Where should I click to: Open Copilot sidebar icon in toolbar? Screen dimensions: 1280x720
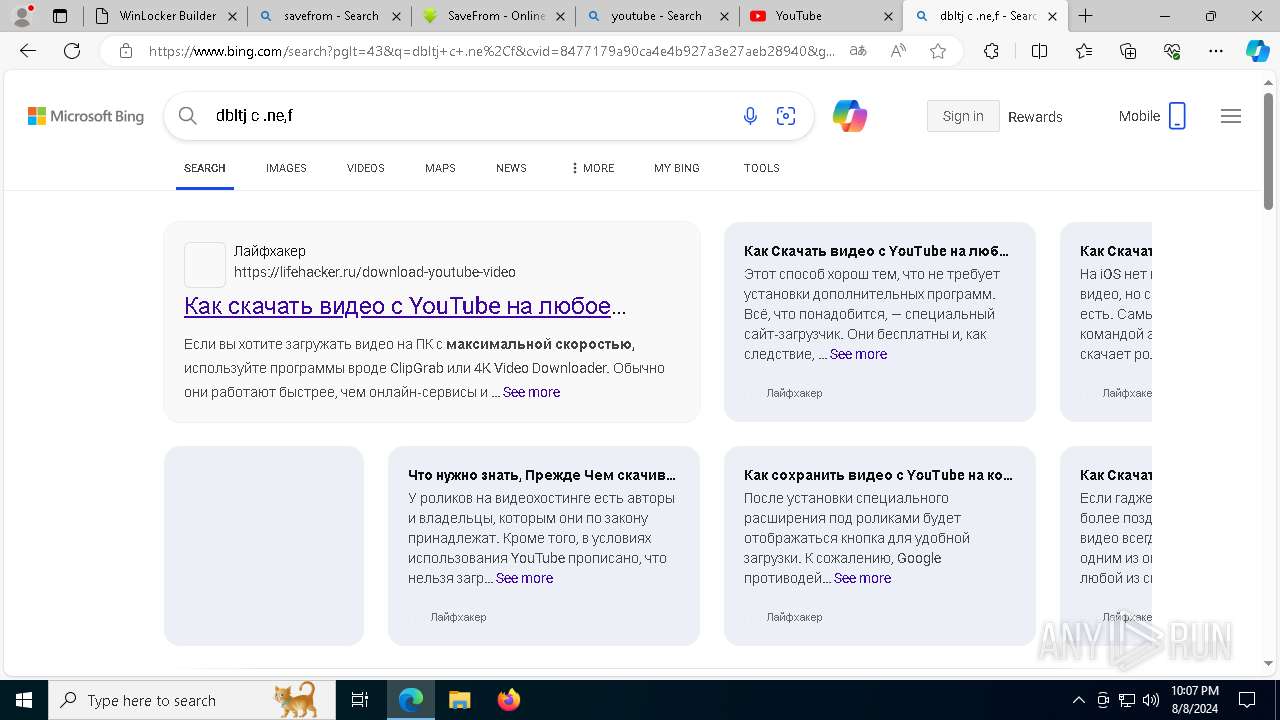(x=1257, y=51)
